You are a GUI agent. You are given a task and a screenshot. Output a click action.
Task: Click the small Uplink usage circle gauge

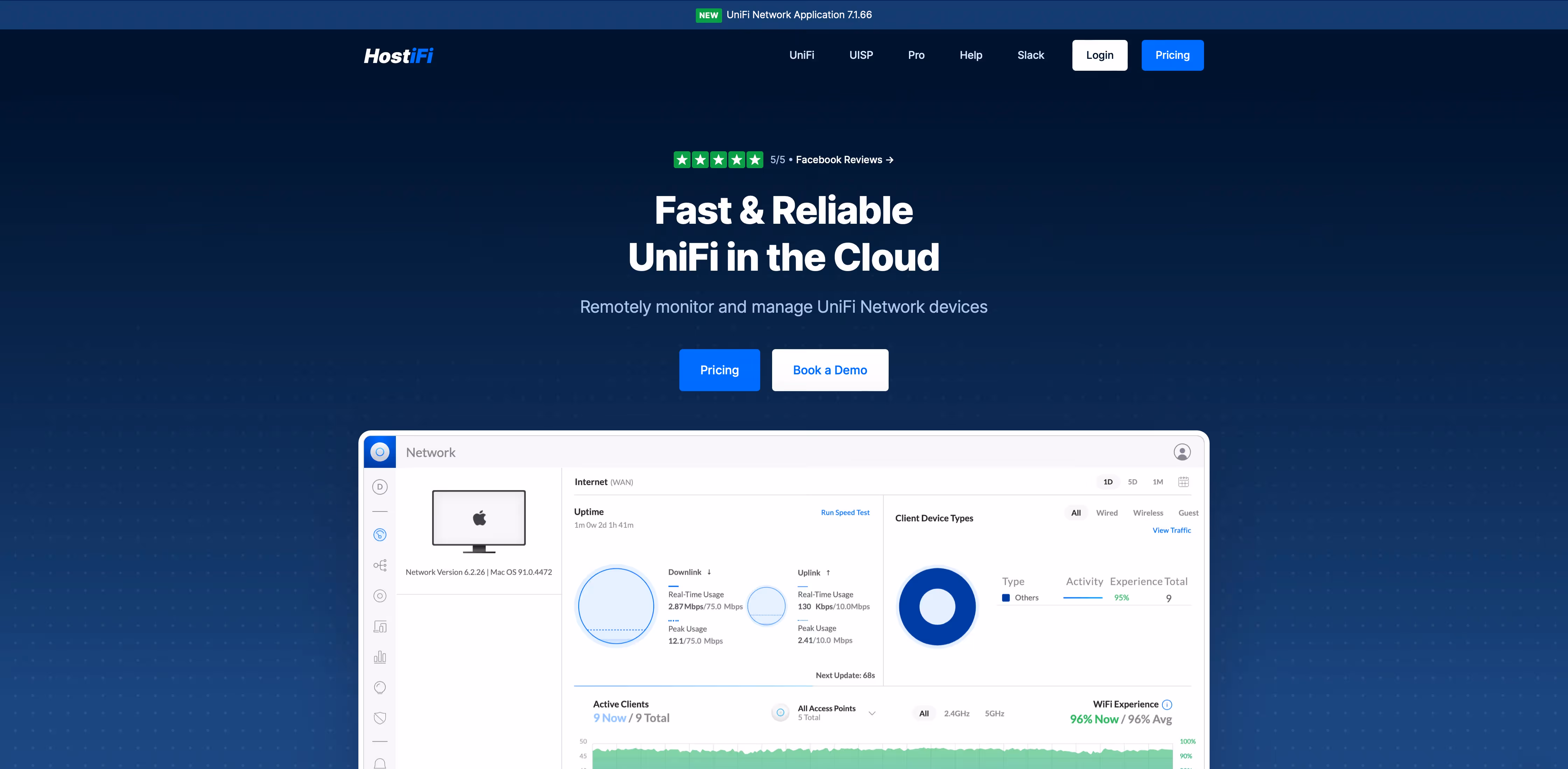tap(766, 606)
